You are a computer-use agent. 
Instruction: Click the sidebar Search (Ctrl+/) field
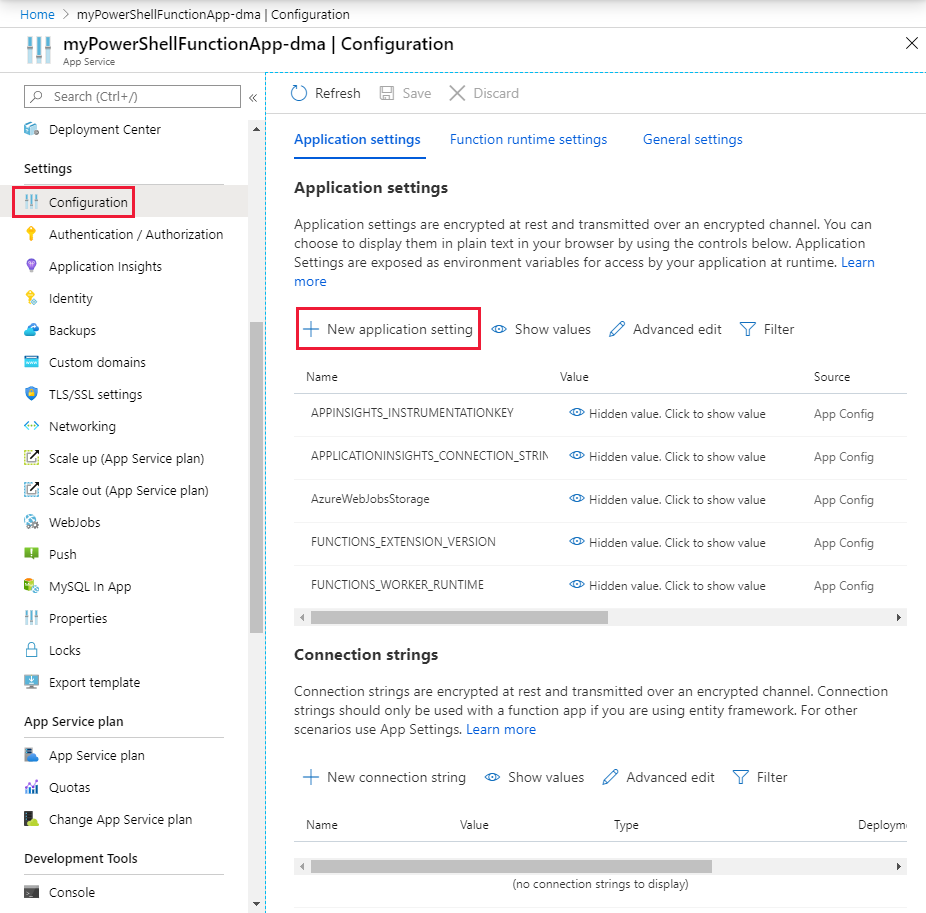(132, 96)
